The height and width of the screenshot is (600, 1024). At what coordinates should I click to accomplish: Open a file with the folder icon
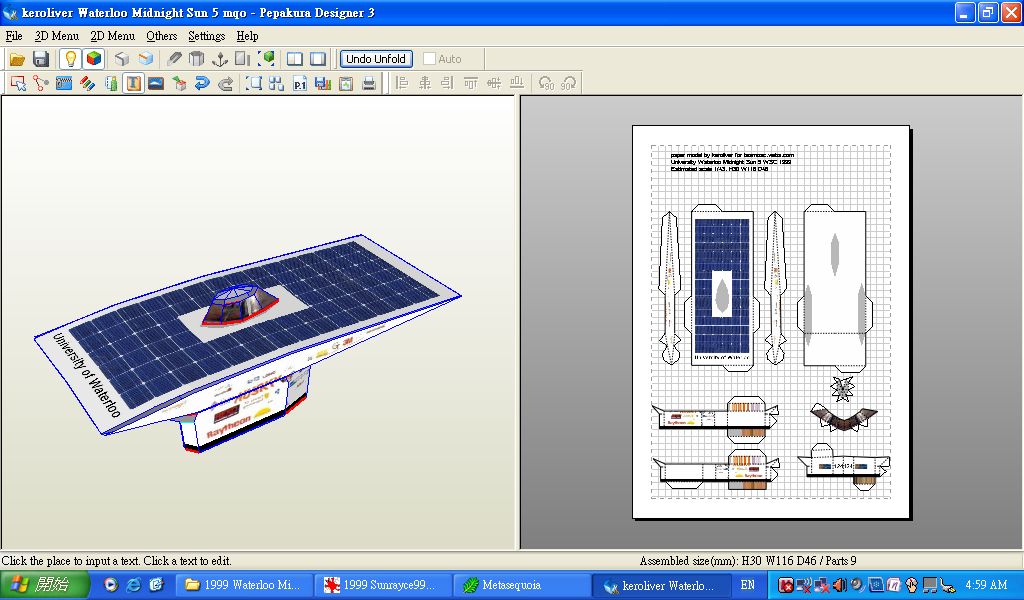(x=17, y=59)
